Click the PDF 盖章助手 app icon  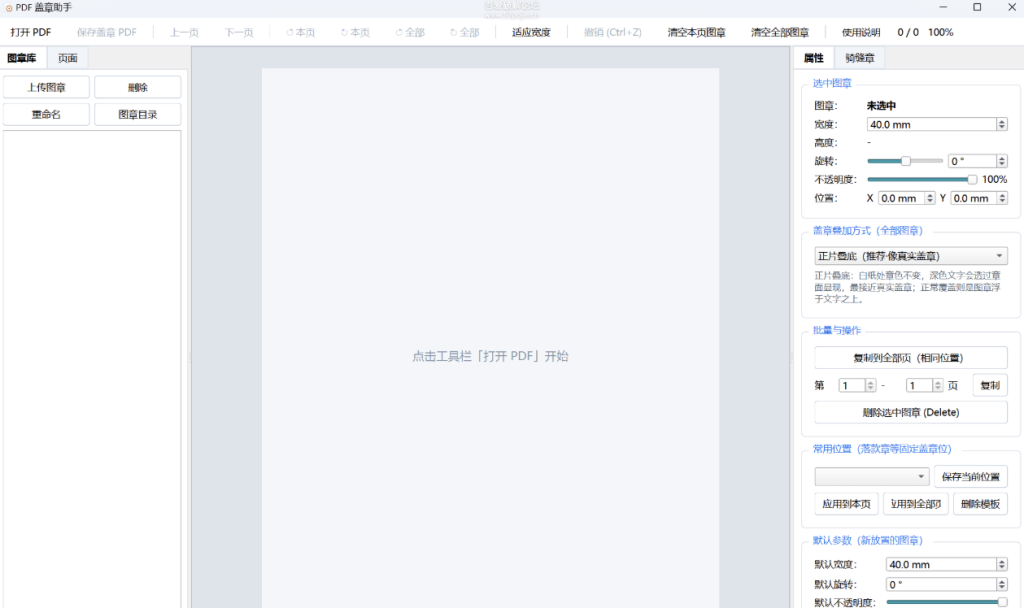click(x=8, y=8)
